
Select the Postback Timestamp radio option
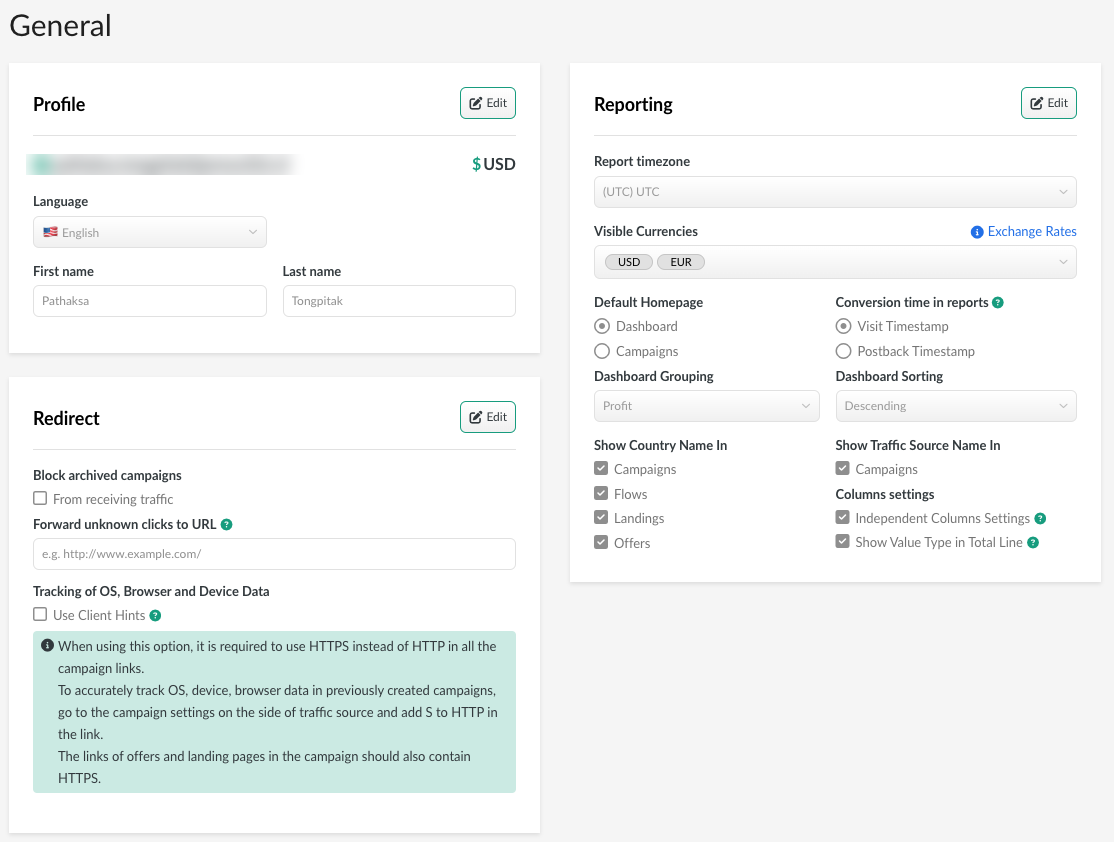843,351
